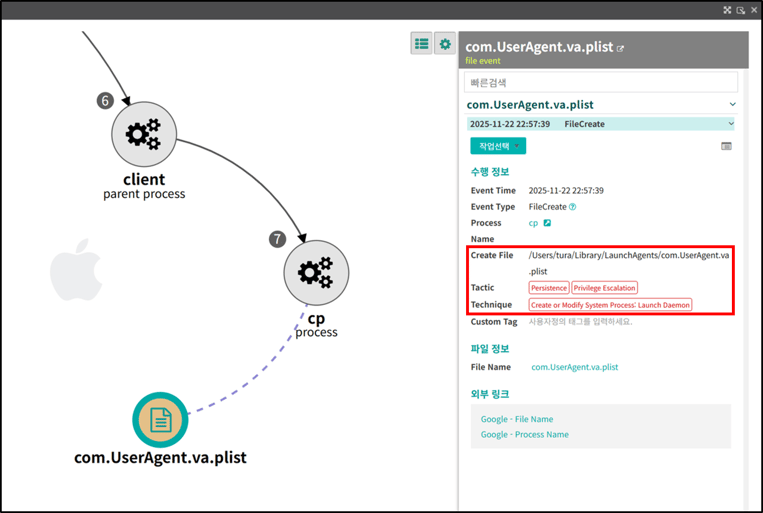The width and height of the screenshot is (763, 513).
Task: Click the list view icon button
Action: [421, 44]
